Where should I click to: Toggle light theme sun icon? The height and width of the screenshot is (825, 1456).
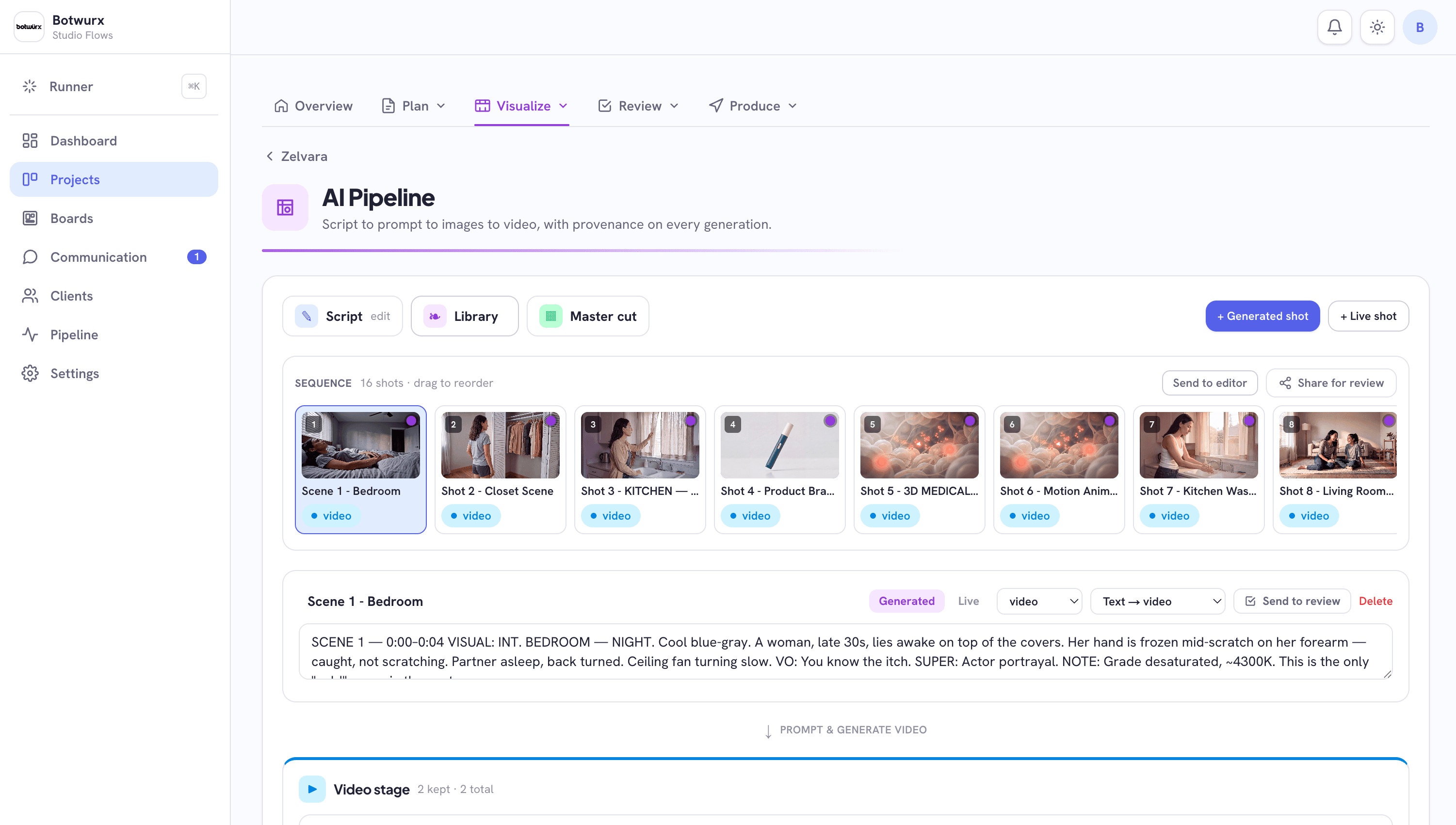(x=1377, y=27)
